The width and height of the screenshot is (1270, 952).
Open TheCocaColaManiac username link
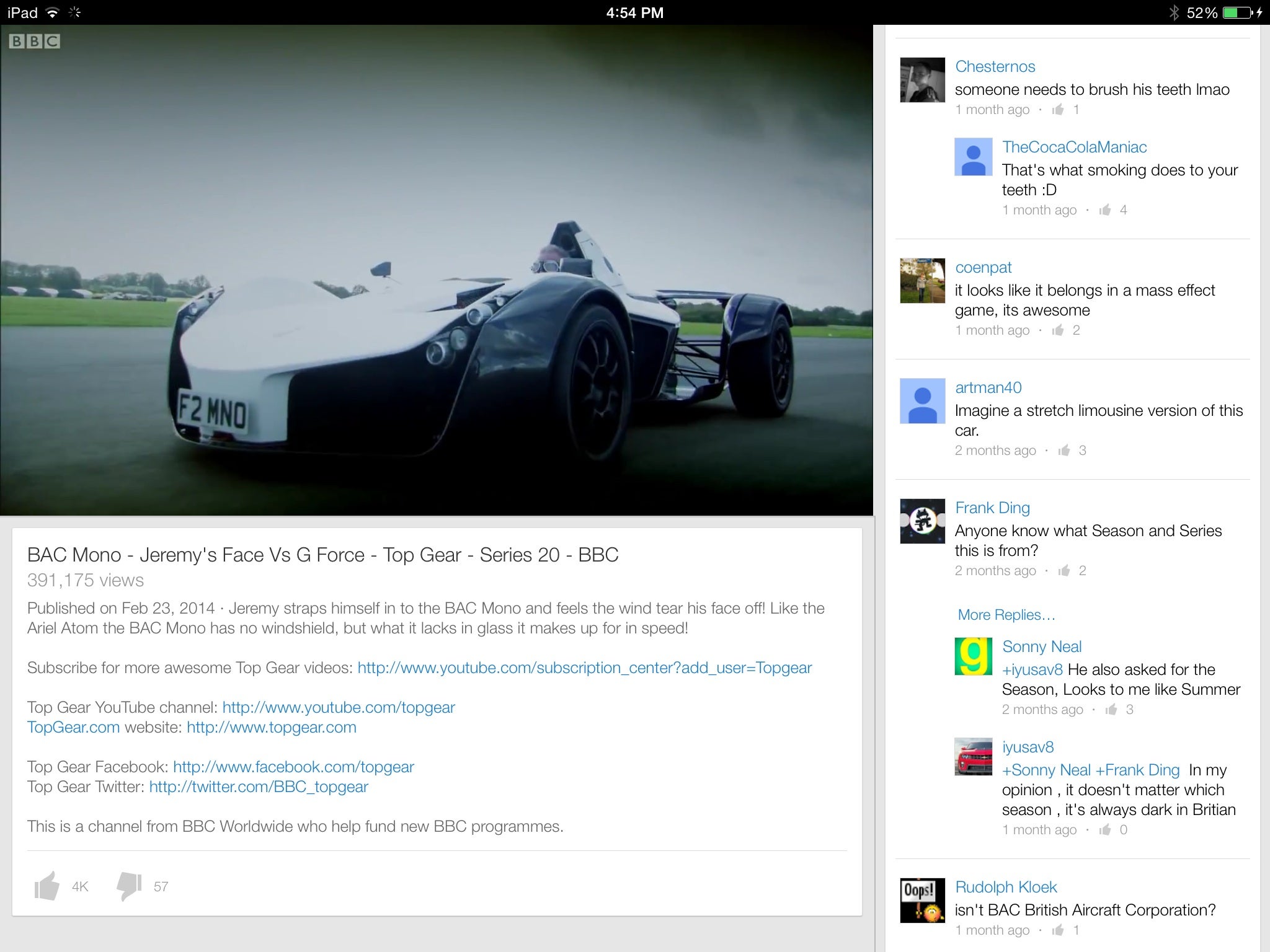pyautogui.click(x=1074, y=147)
